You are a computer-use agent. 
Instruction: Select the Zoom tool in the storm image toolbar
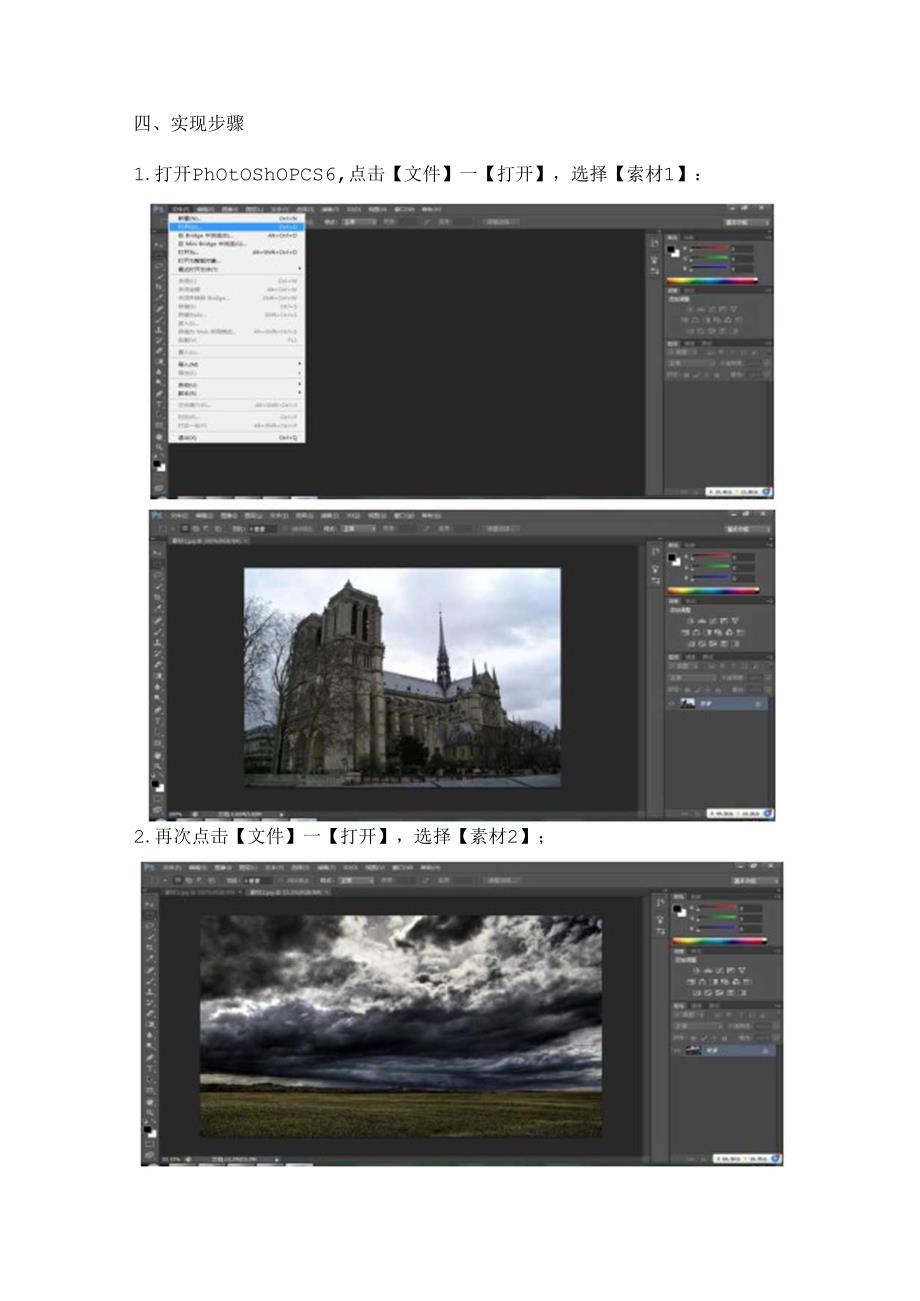tap(149, 1111)
